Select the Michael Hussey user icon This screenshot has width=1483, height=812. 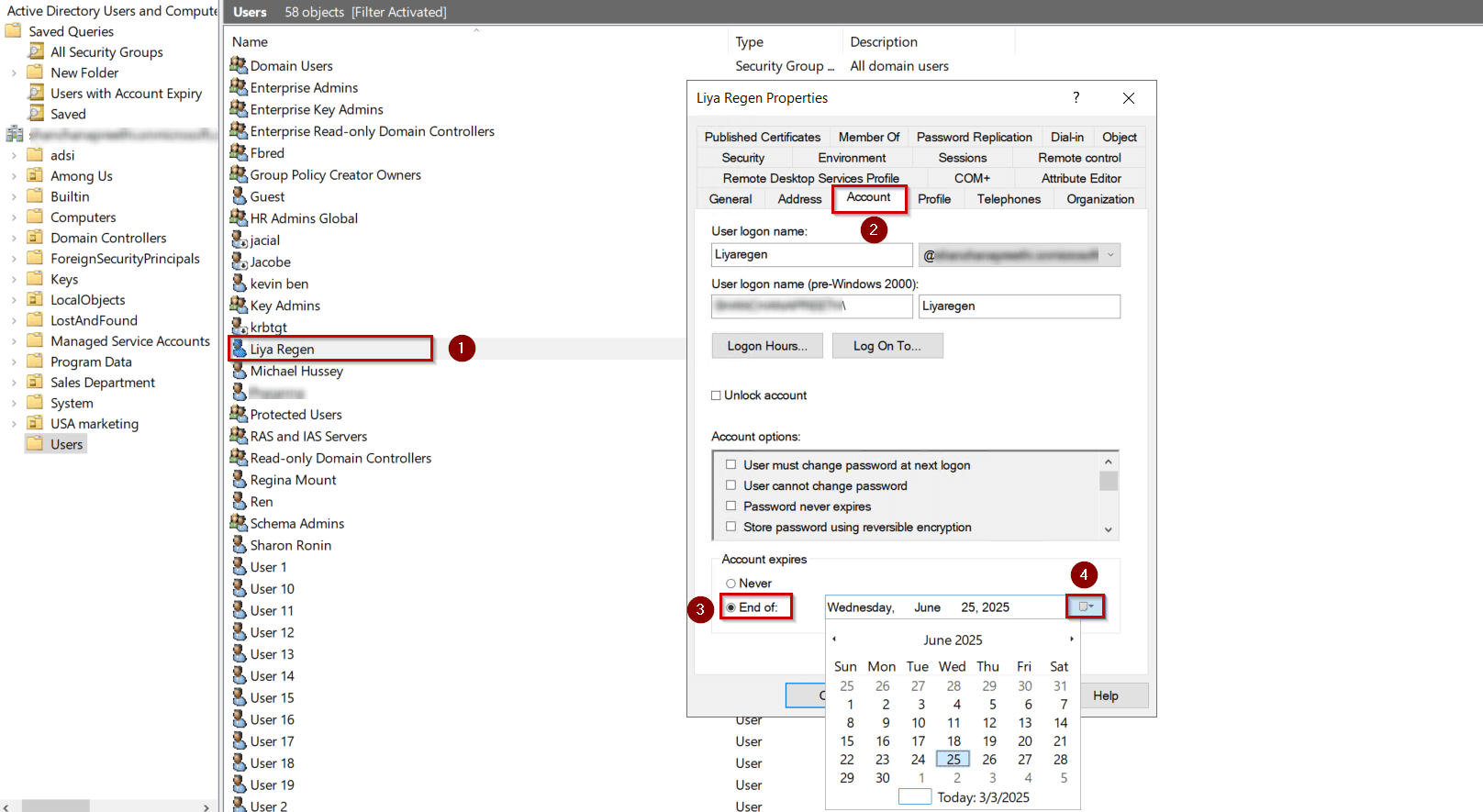[239, 371]
